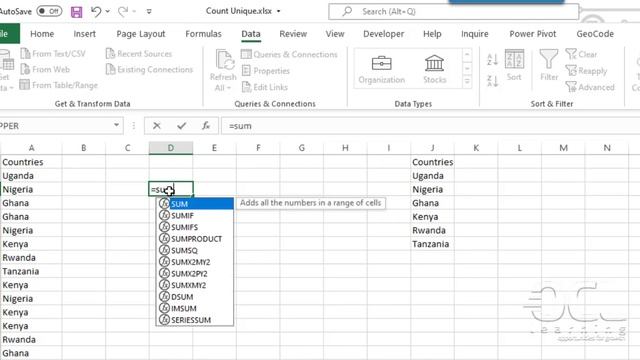
Task: Click Queries & Connections button
Action: click(x=289, y=54)
